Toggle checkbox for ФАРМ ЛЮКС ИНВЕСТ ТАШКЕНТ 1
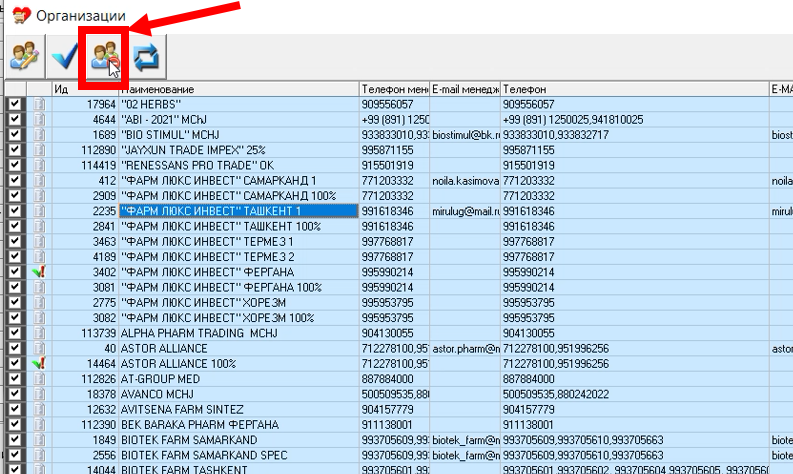This screenshot has width=793, height=474. click(x=15, y=211)
